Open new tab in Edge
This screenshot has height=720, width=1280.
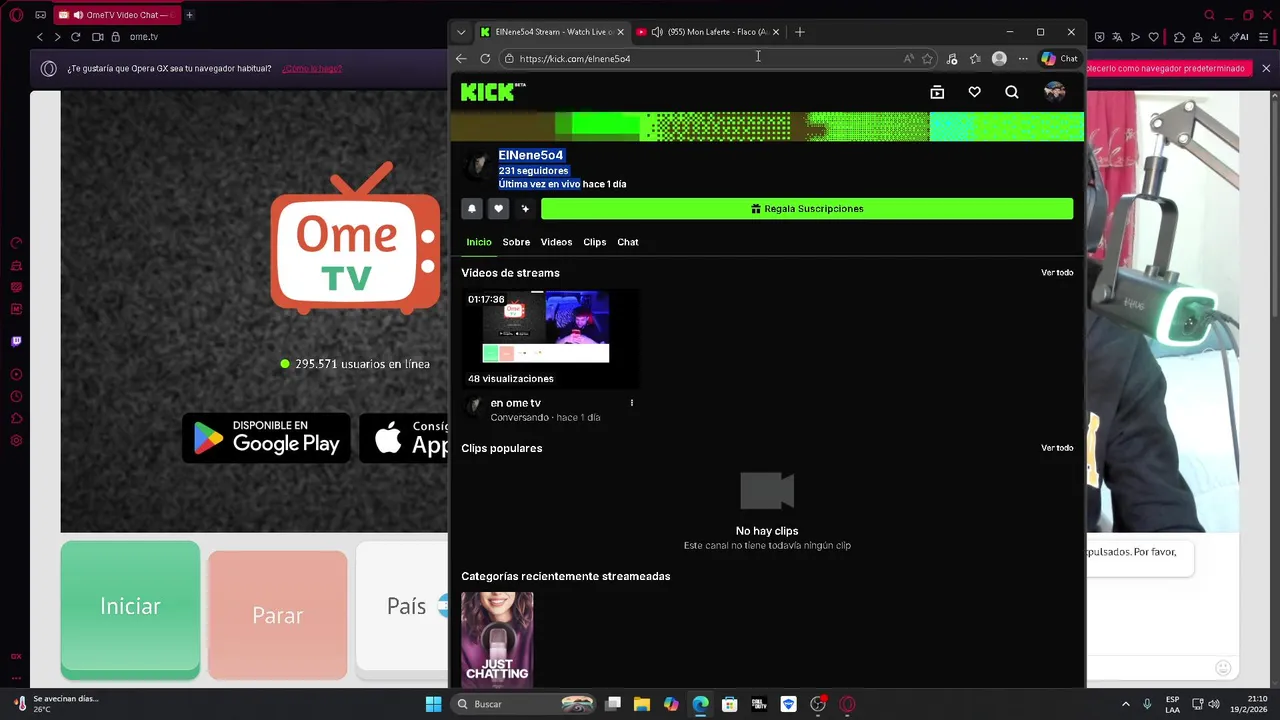coord(799,32)
